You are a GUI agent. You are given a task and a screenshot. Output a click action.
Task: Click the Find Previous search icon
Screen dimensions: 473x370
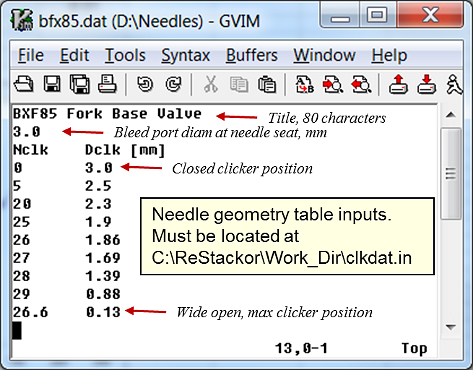pyautogui.click(x=361, y=84)
